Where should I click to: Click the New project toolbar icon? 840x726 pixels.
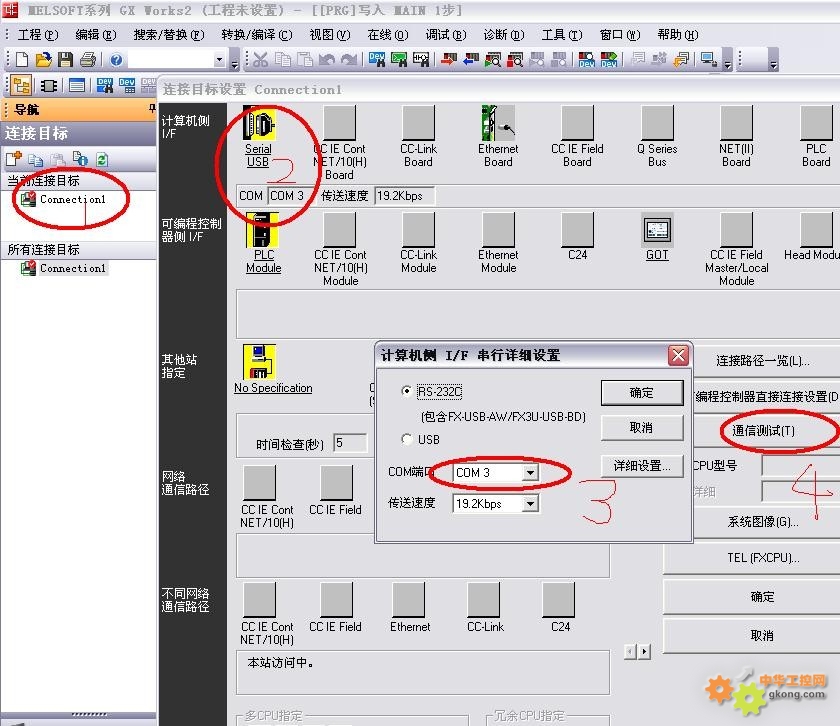click(22, 59)
